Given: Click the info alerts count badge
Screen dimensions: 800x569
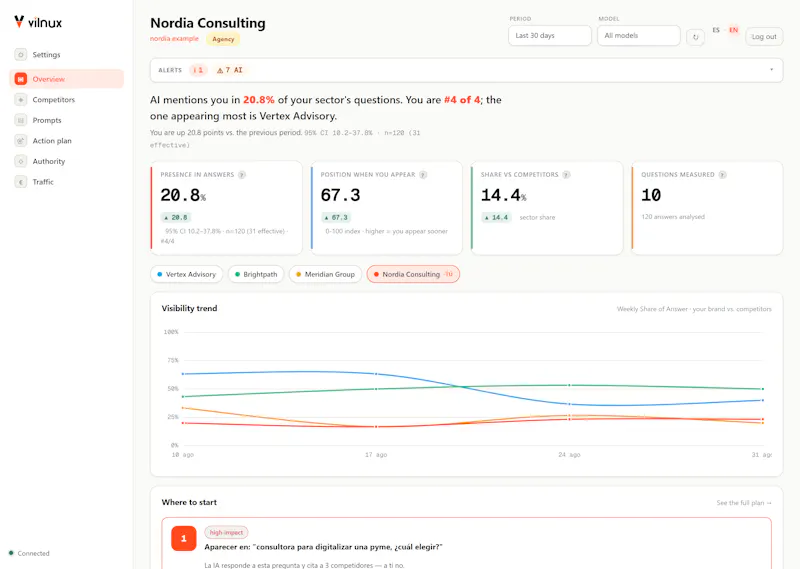Looking at the screenshot, I should click(x=198, y=70).
